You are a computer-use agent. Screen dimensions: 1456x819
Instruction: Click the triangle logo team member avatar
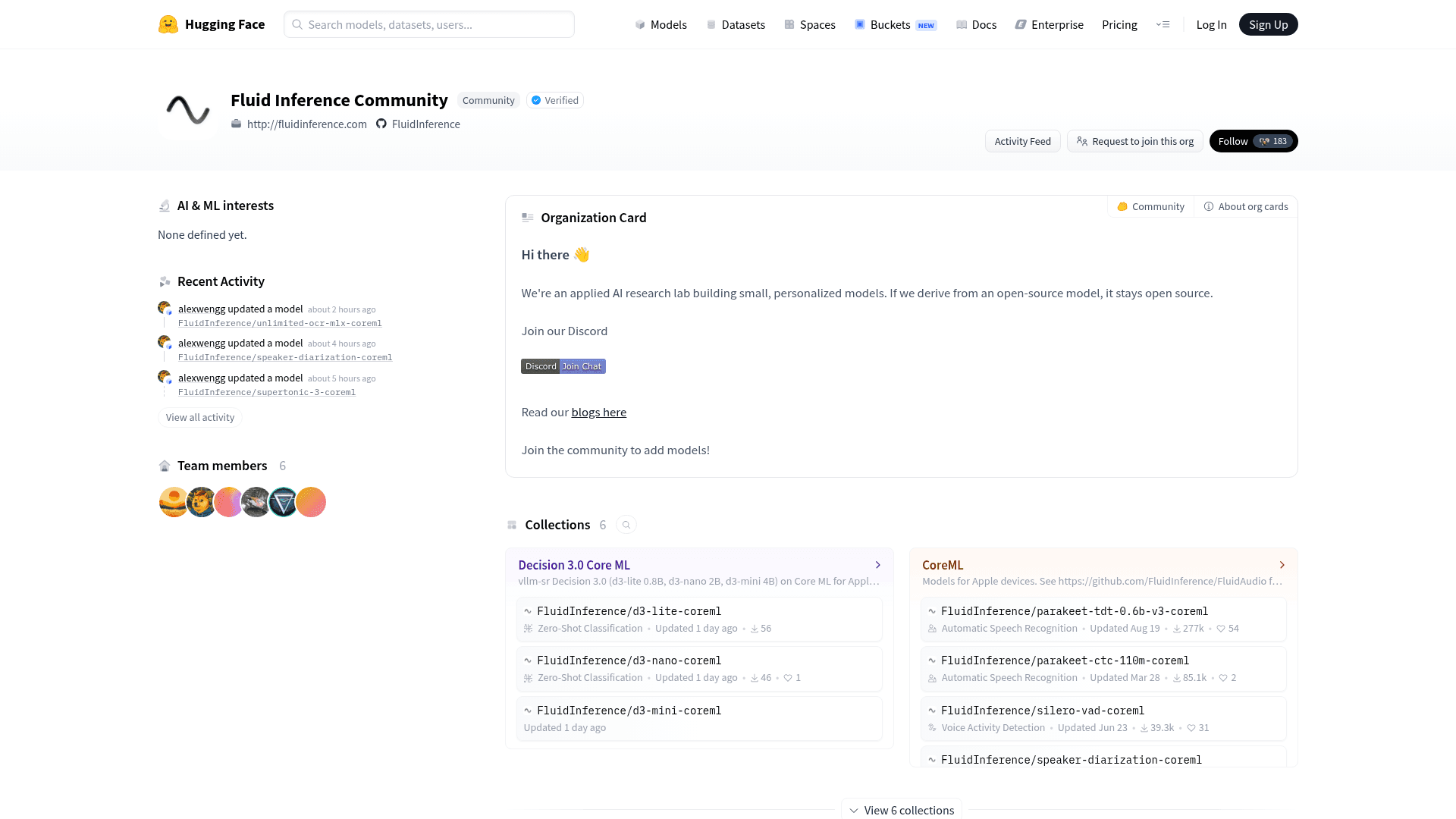tap(283, 502)
